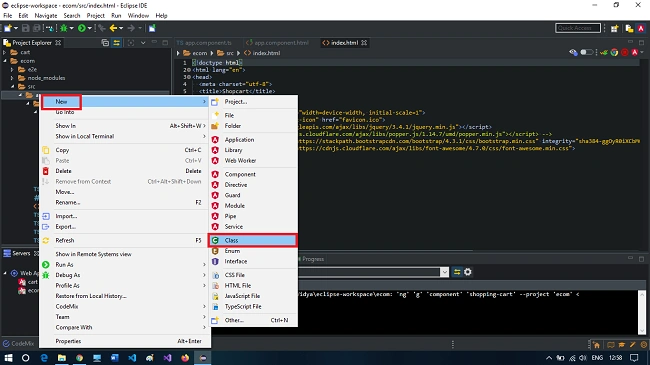The width and height of the screenshot is (650, 365).
Task: Open the Window menu
Action: (x=138, y=16)
